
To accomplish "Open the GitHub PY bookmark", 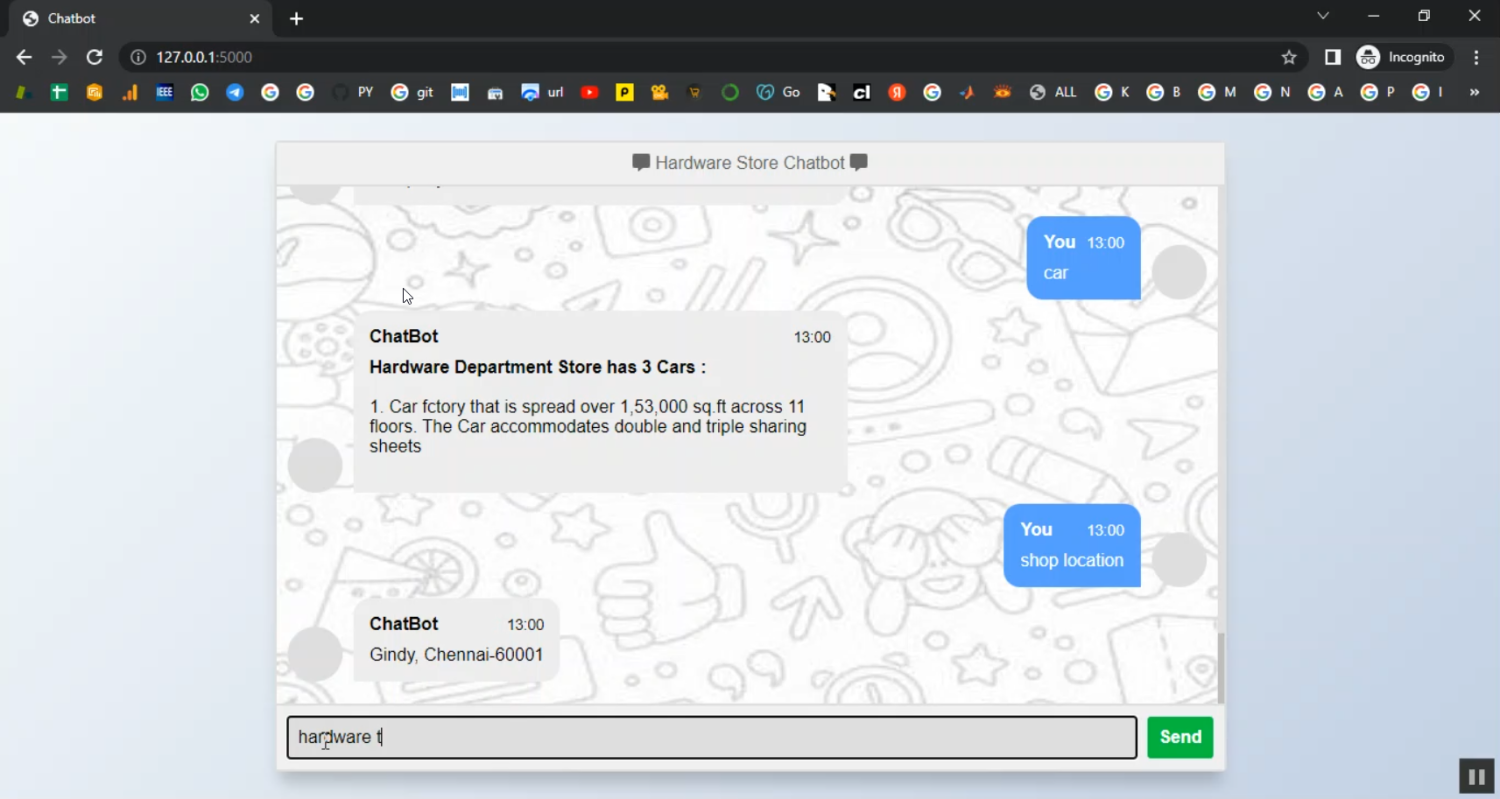I will (x=352, y=92).
